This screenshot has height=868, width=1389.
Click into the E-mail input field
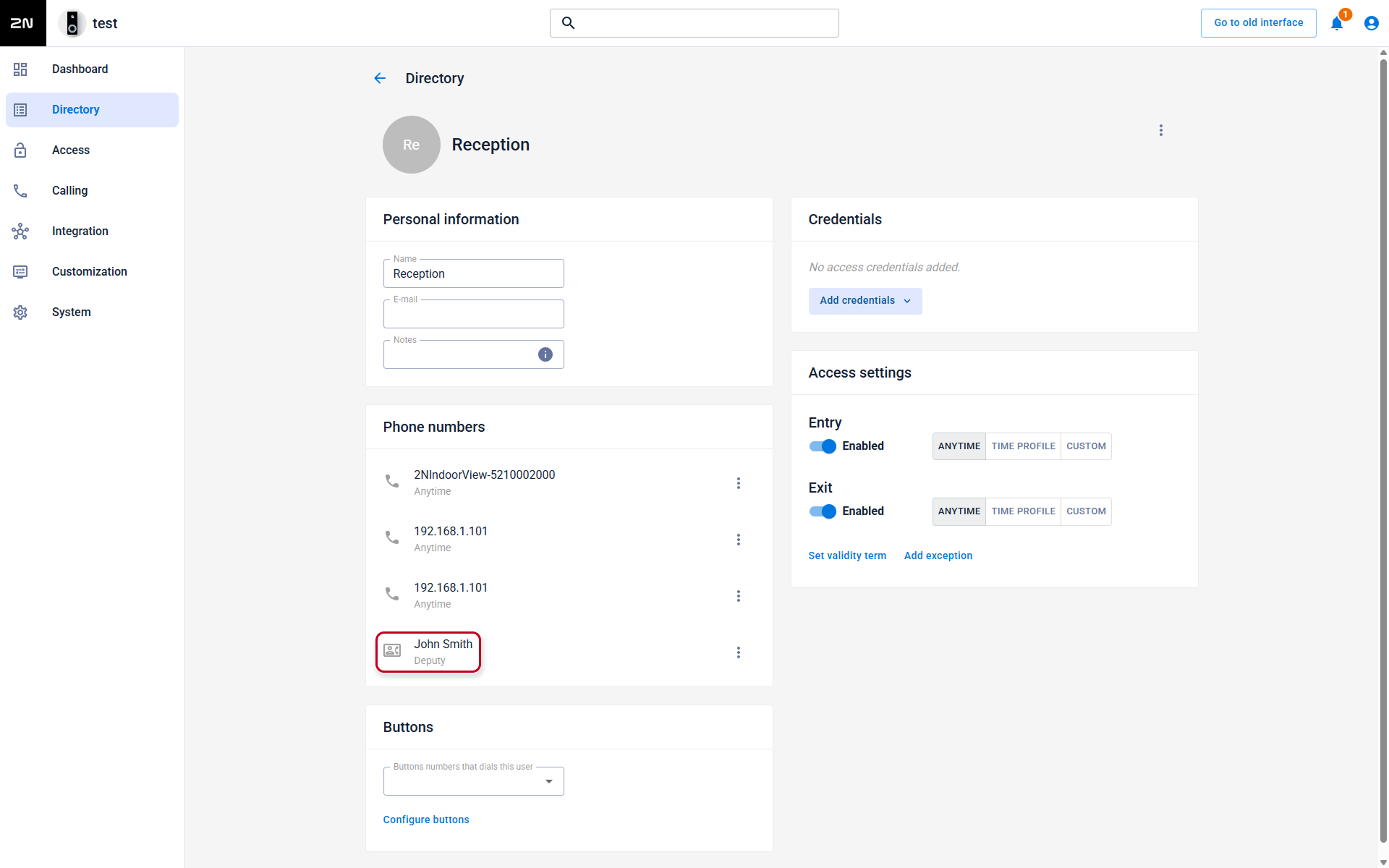(x=474, y=314)
